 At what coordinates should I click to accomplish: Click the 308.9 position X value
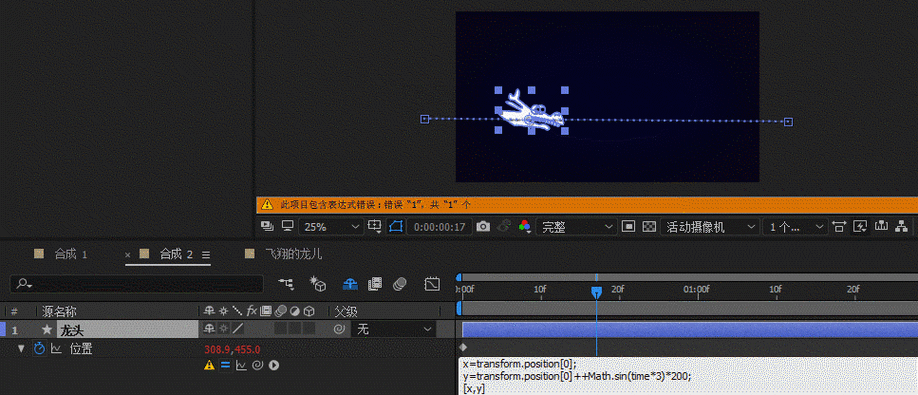click(x=216, y=350)
